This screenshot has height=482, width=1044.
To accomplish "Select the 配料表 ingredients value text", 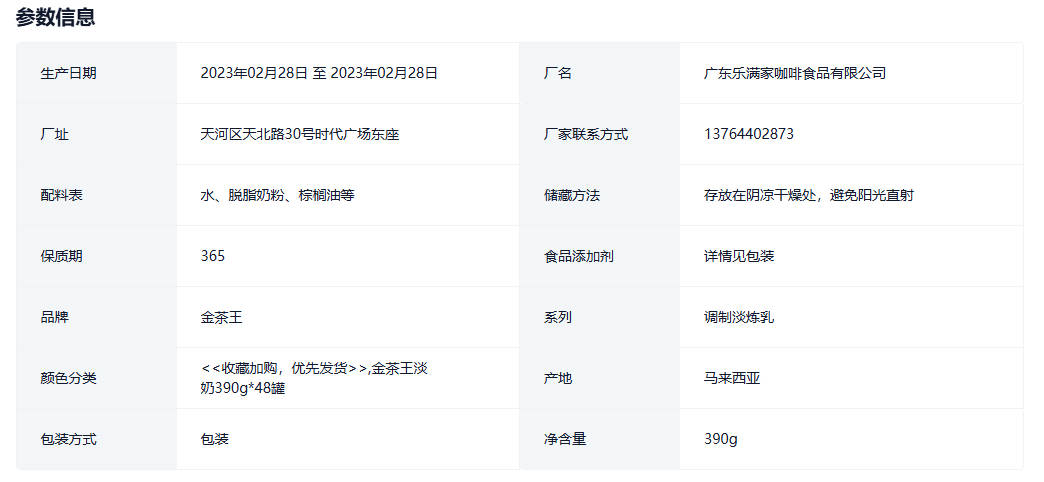I will pos(277,195).
